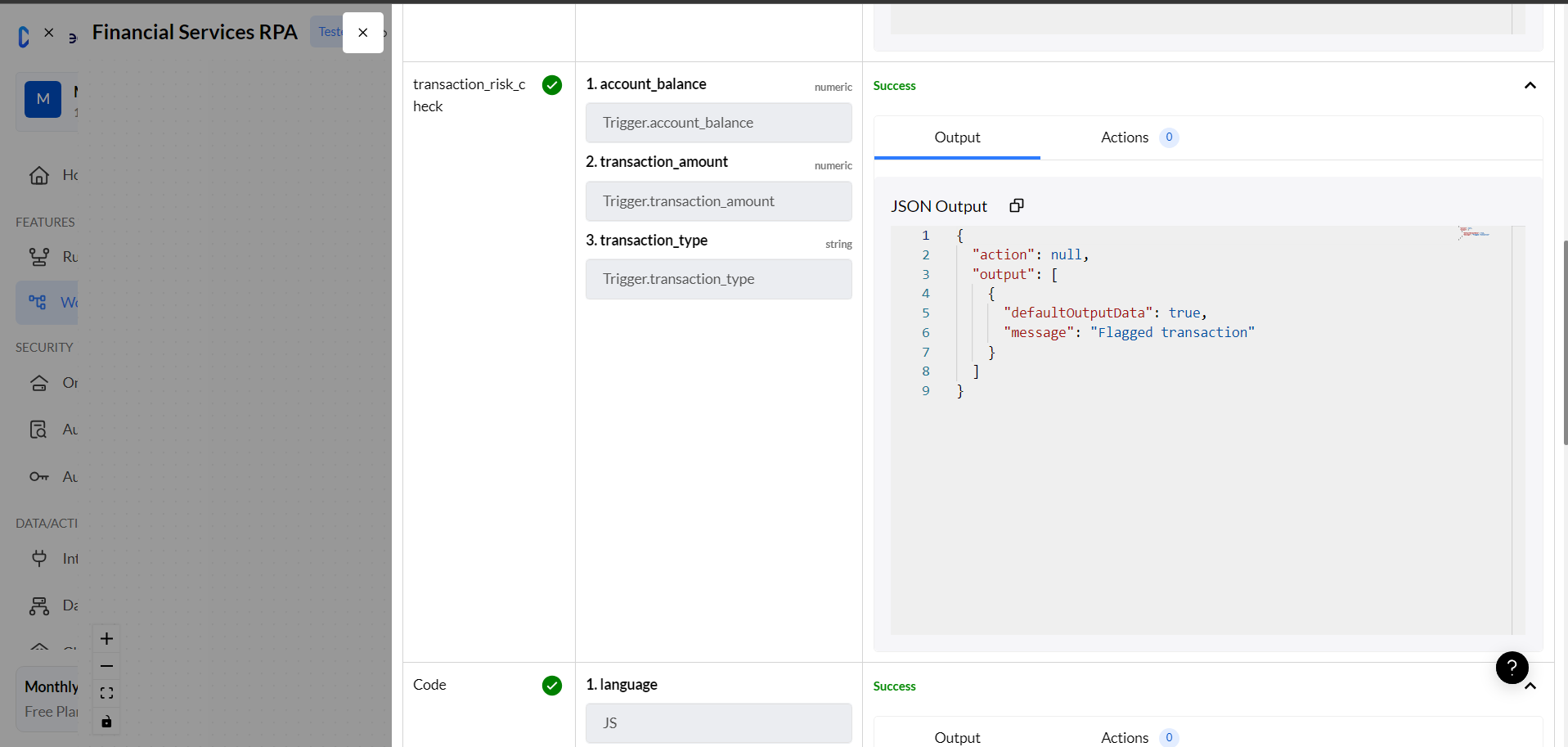Viewport: 1568px width, 747px height.
Task: Click the 3. transaction_type parameter label
Action: (647, 241)
